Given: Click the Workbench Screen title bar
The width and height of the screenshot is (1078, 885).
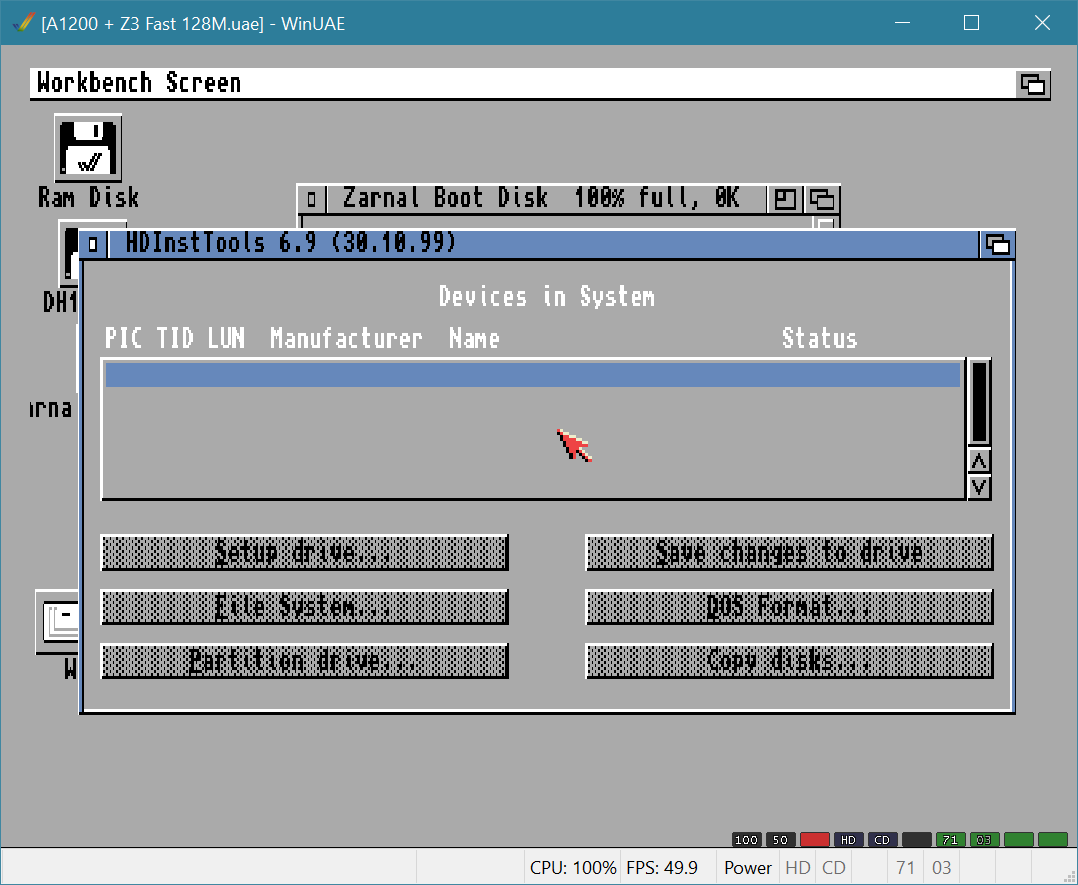Looking at the screenshot, I should [522, 83].
